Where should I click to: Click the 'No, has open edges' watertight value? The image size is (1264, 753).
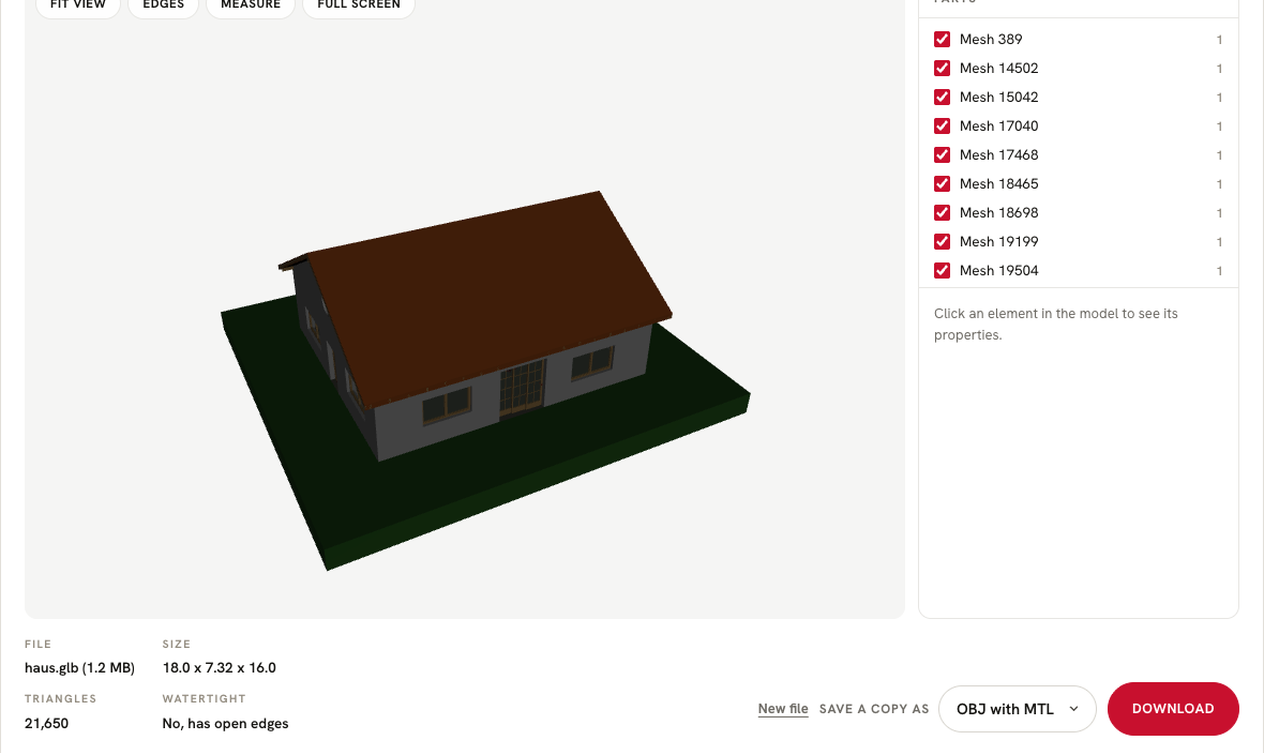pos(225,723)
